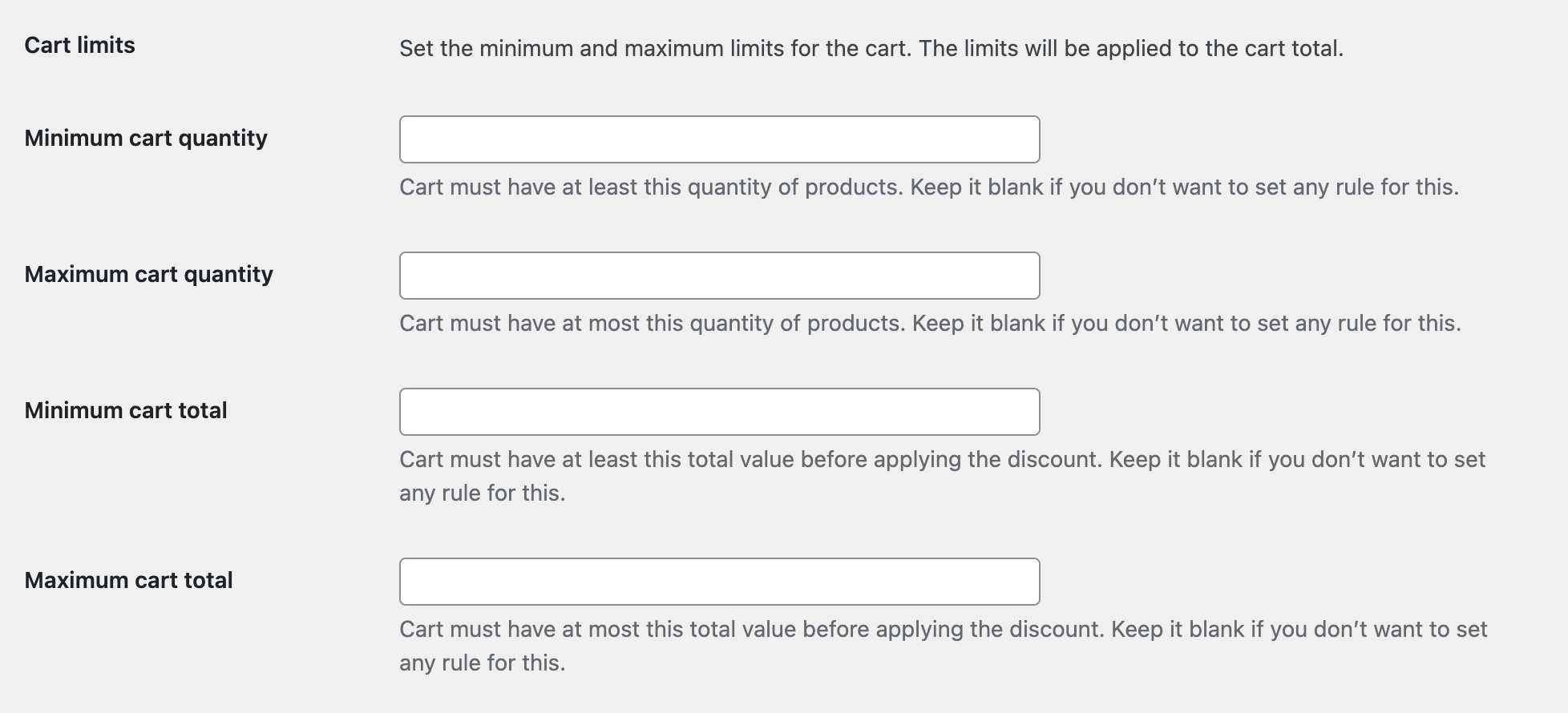Select the Maximum cart quantity label
This screenshot has width=1568, height=713.
coord(149,274)
